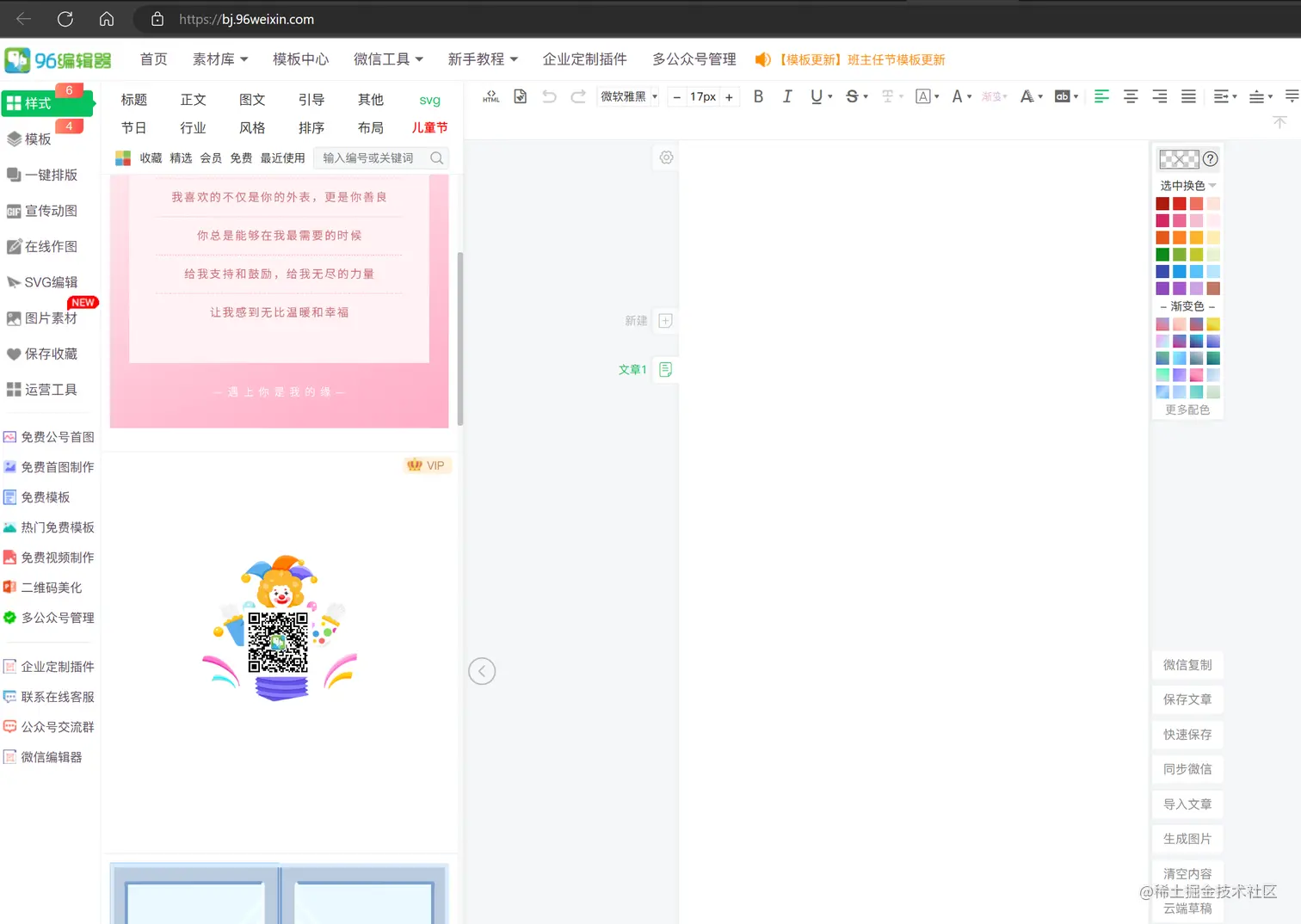
Task: Open 图片素材 in sidebar
Action: click(43, 318)
